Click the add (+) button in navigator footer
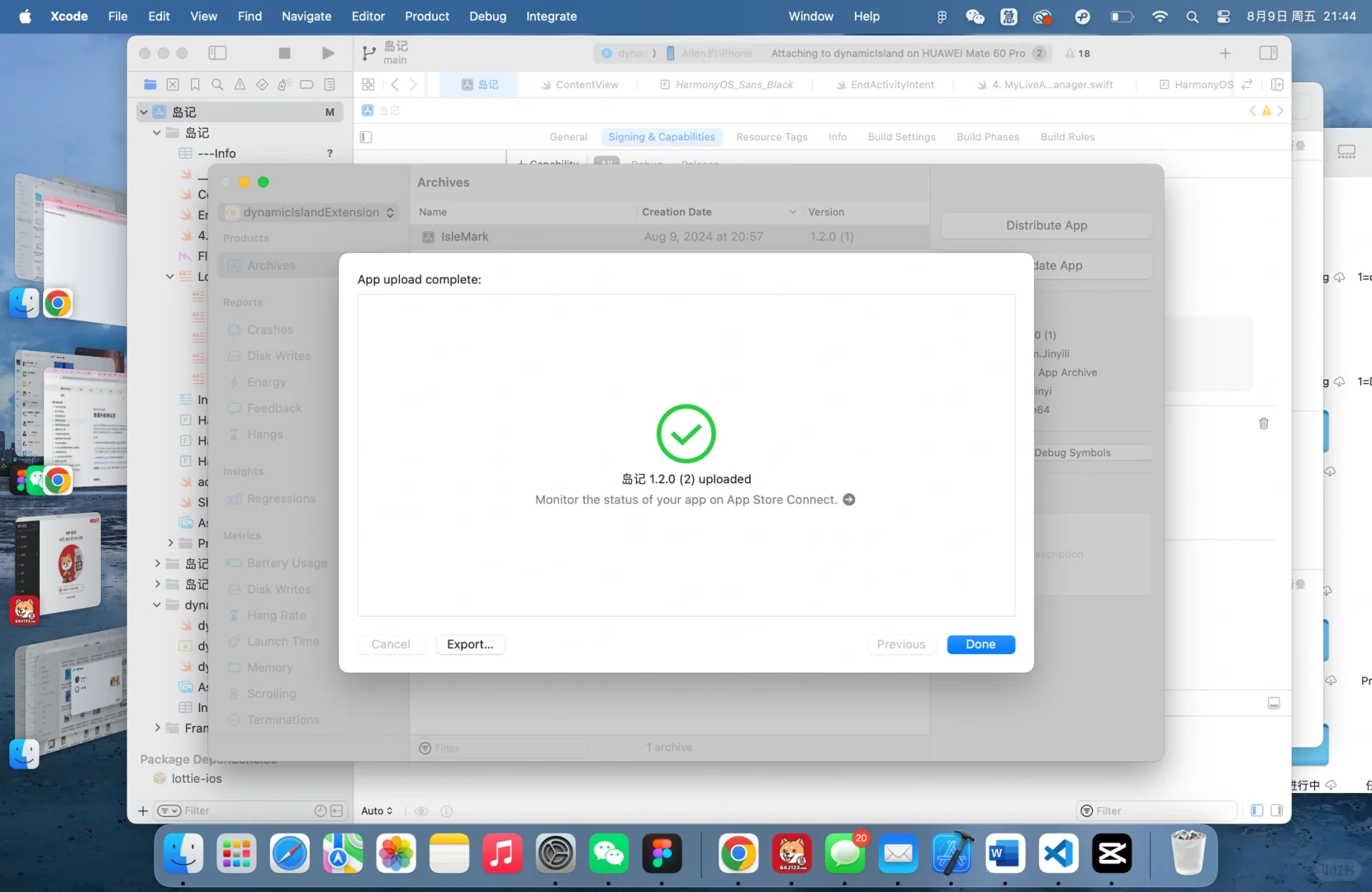This screenshot has width=1372, height=892. pos(143,811)
